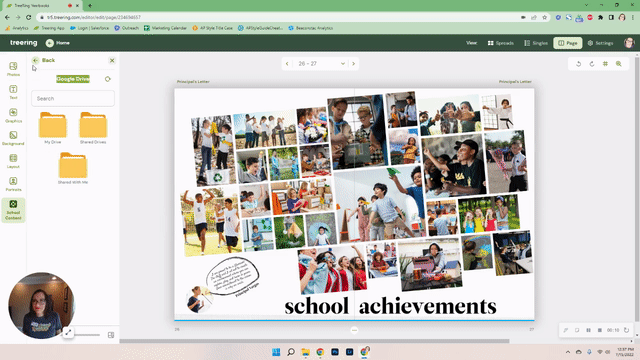This screenshot has height=360, width=640.
Task: Open the editor Settings
Action: pos(600,43)
